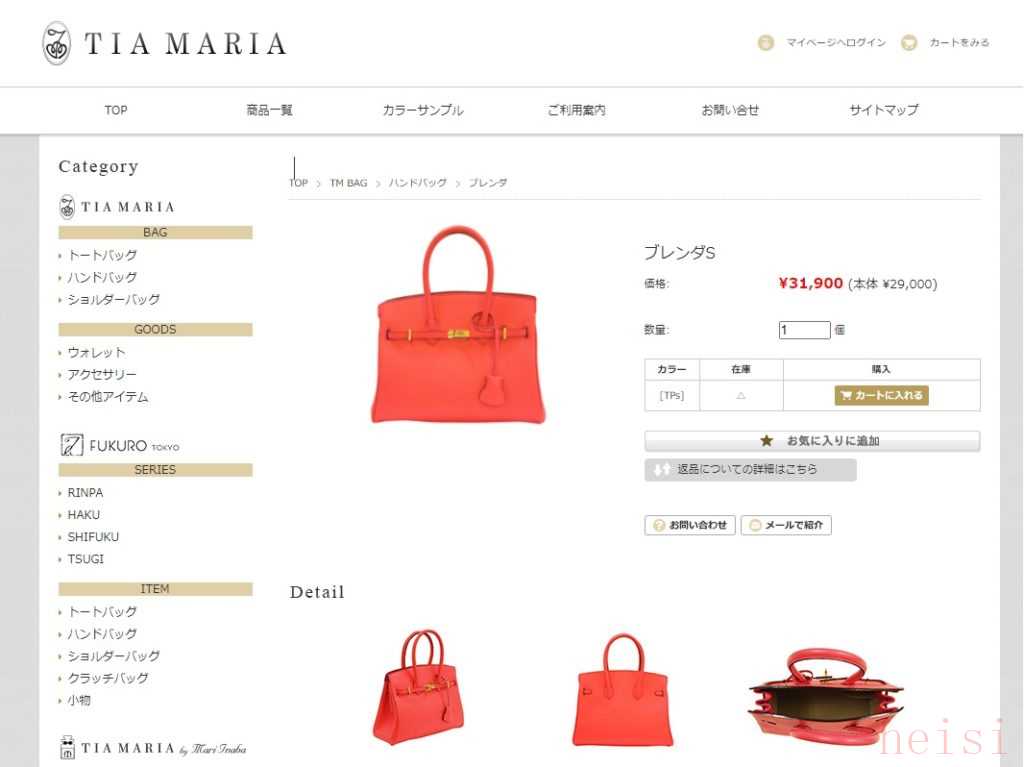Click star icon to add favorites

(767, 441)
